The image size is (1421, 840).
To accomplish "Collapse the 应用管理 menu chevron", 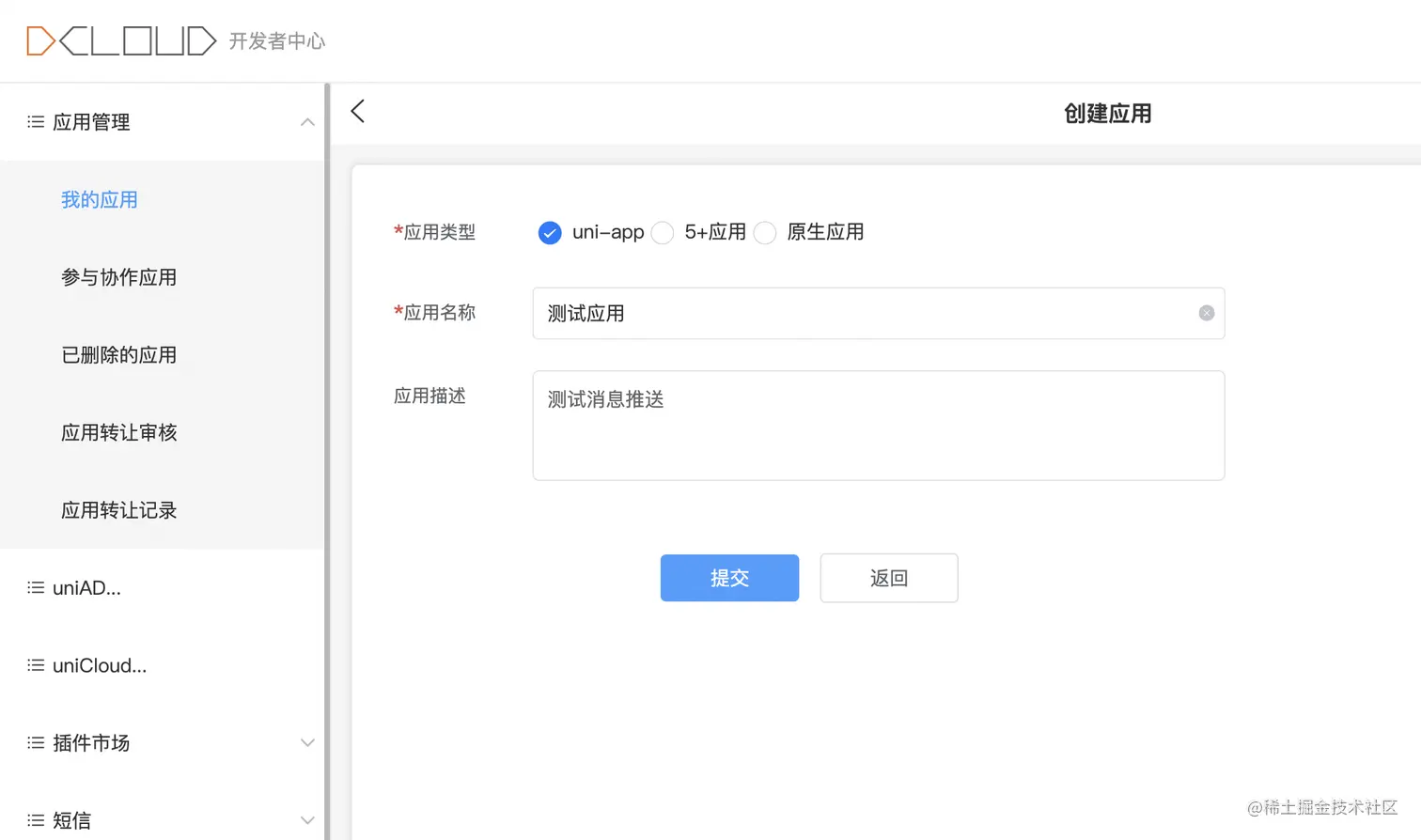I will click(x=307, y=122).
